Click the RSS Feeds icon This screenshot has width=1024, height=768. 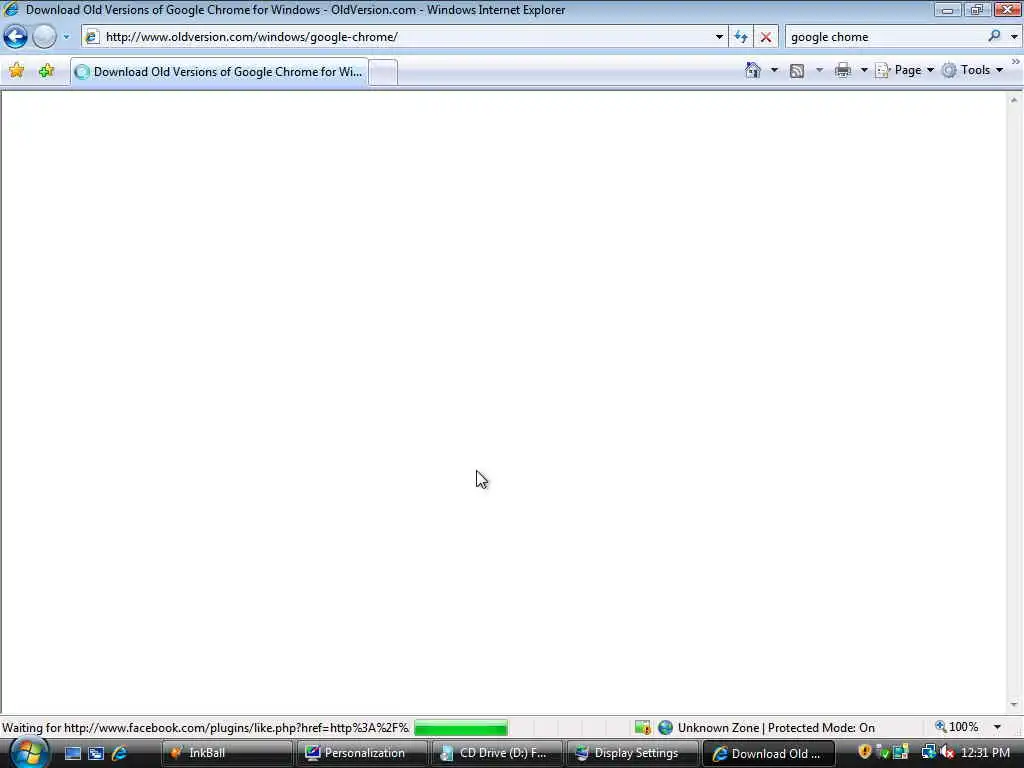point(797,71)
